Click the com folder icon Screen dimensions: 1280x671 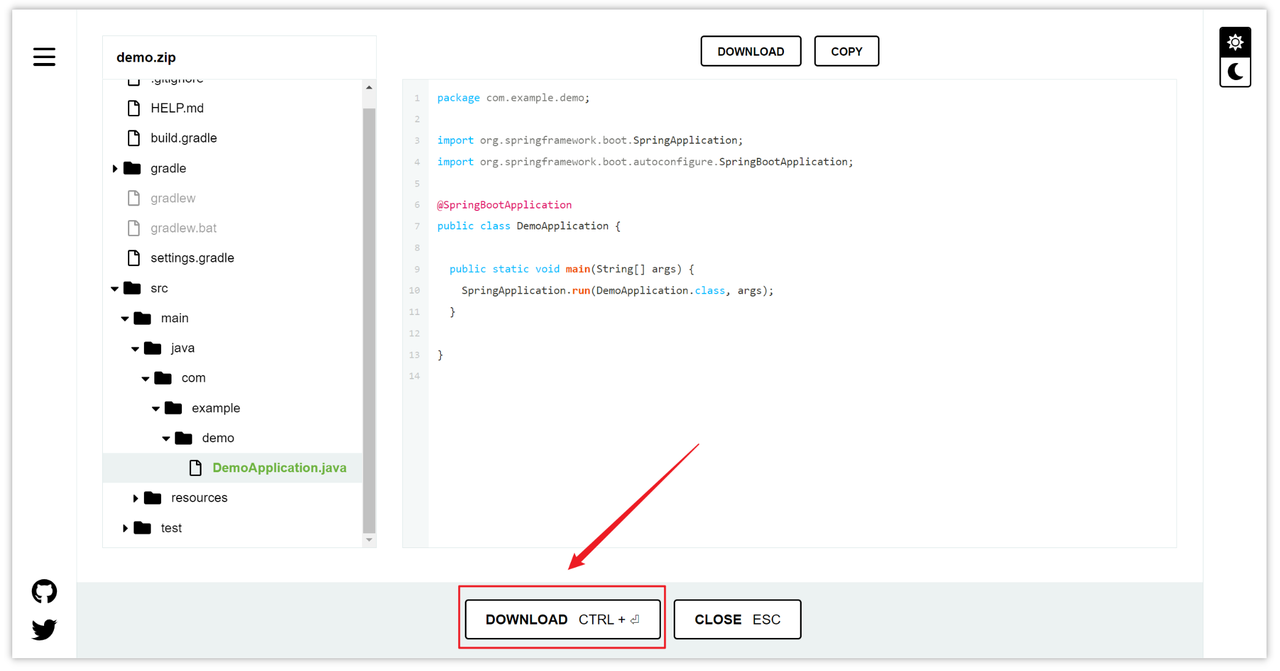[163, 378]
